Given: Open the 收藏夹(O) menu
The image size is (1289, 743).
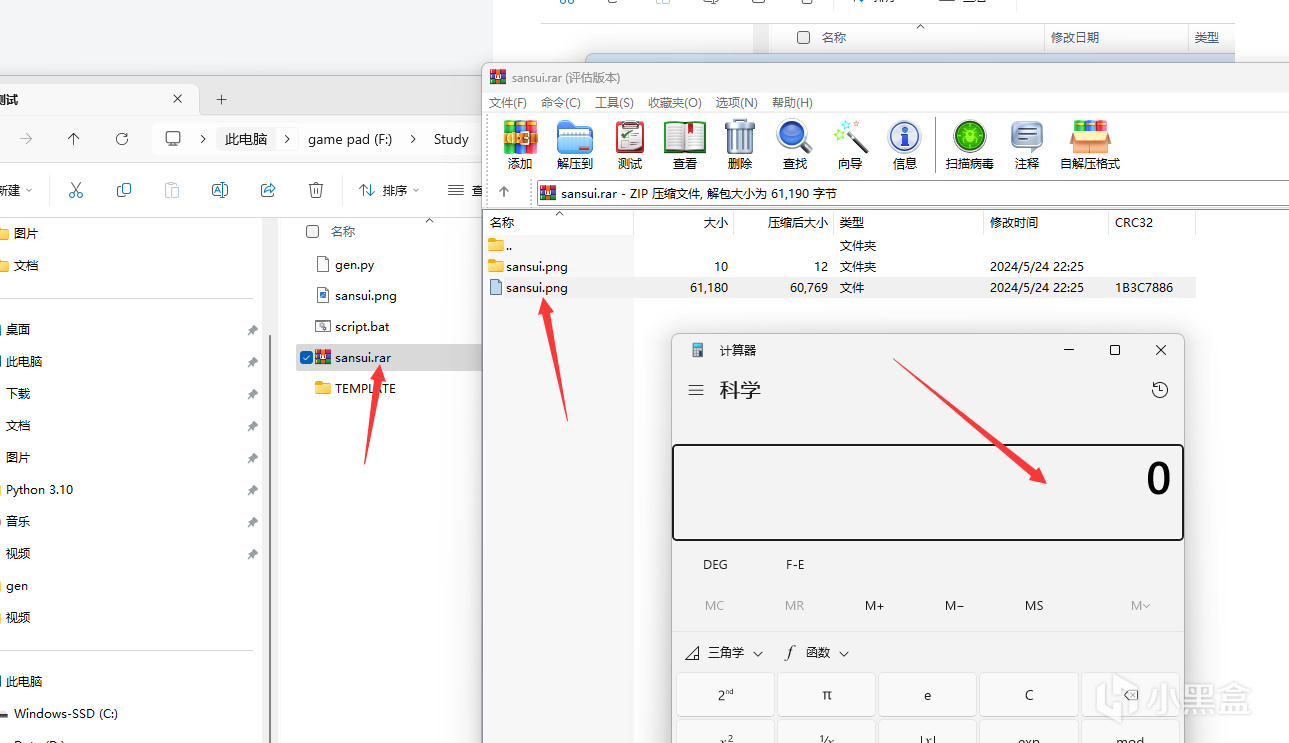Looking at the screenshot, I should [675, 103].
